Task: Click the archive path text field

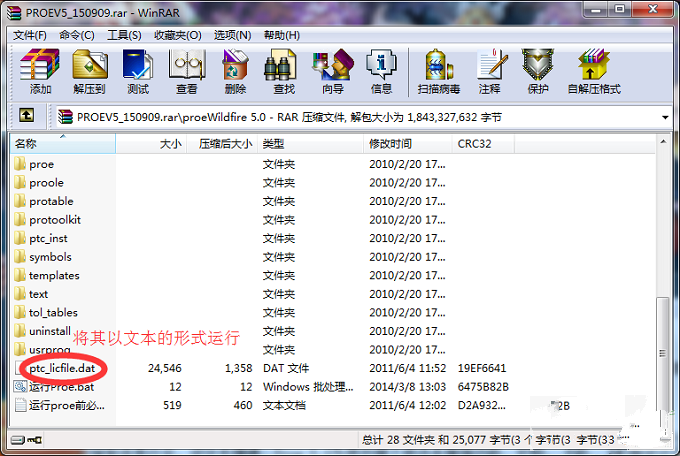Action: [358, 117]
